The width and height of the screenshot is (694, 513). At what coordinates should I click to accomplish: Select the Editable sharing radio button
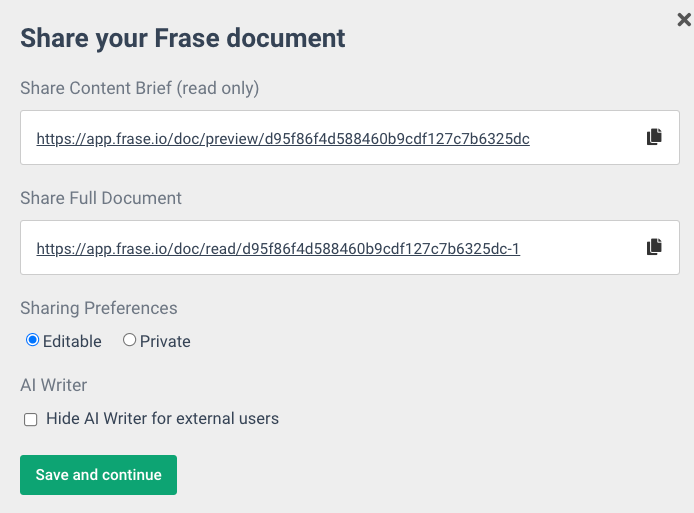32,340
